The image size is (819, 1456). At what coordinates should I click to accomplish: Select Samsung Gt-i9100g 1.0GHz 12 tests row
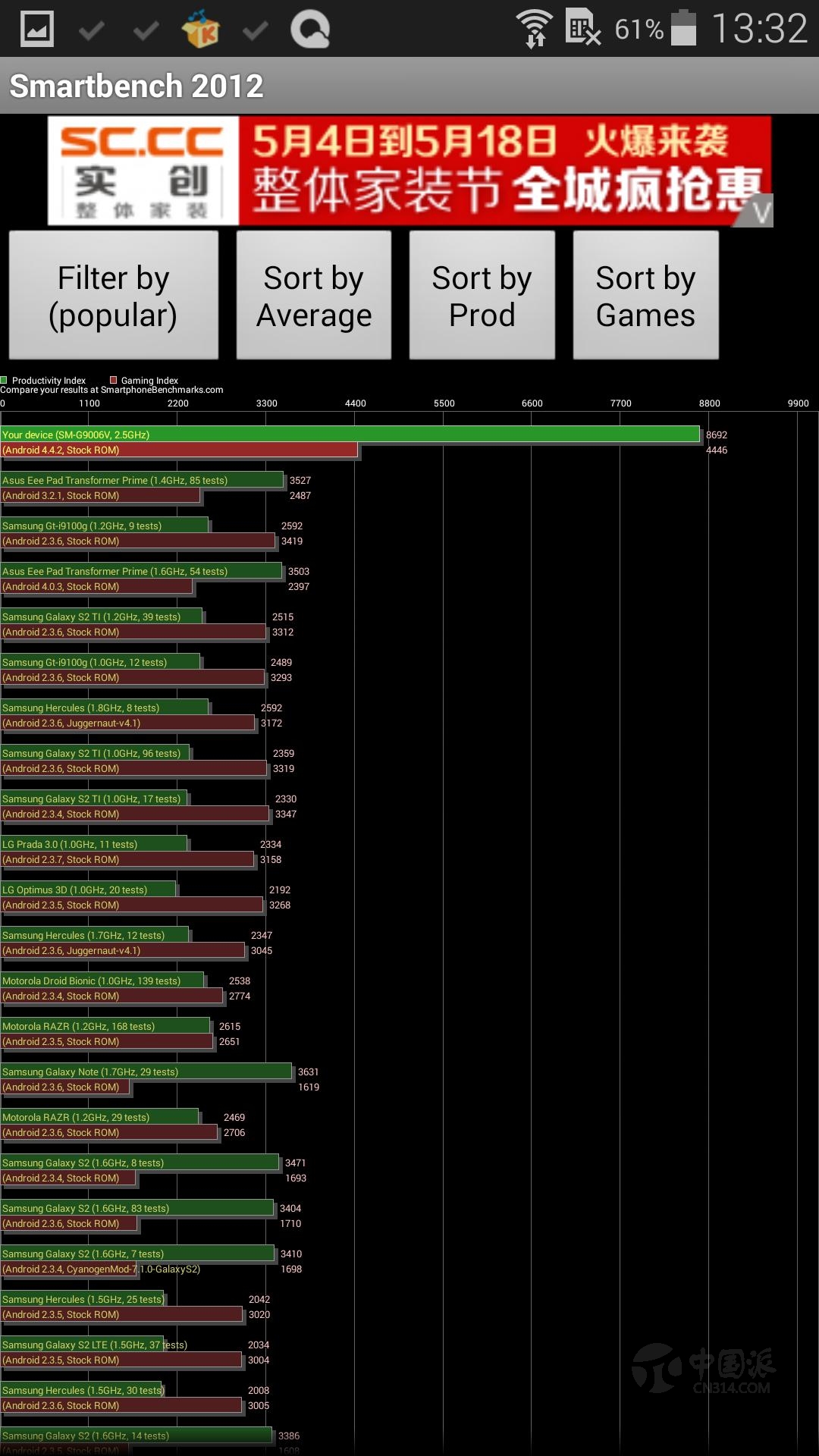100,662
